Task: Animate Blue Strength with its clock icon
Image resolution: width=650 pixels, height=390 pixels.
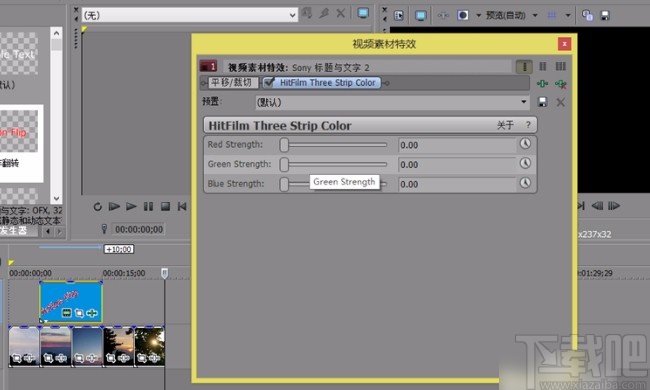Action: [x=525, y=182]
